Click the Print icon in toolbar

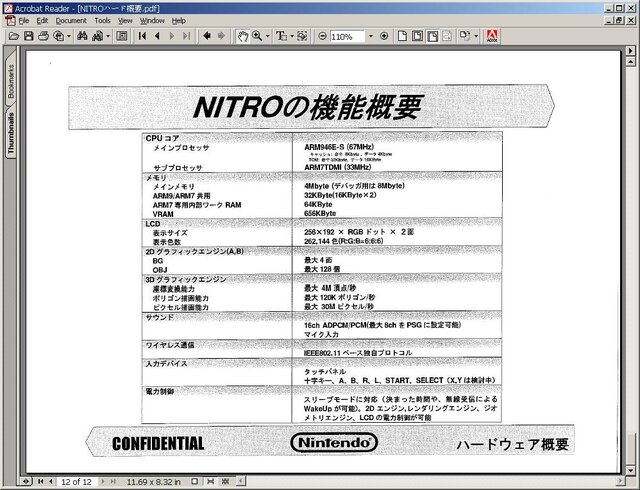pos(45,36)
